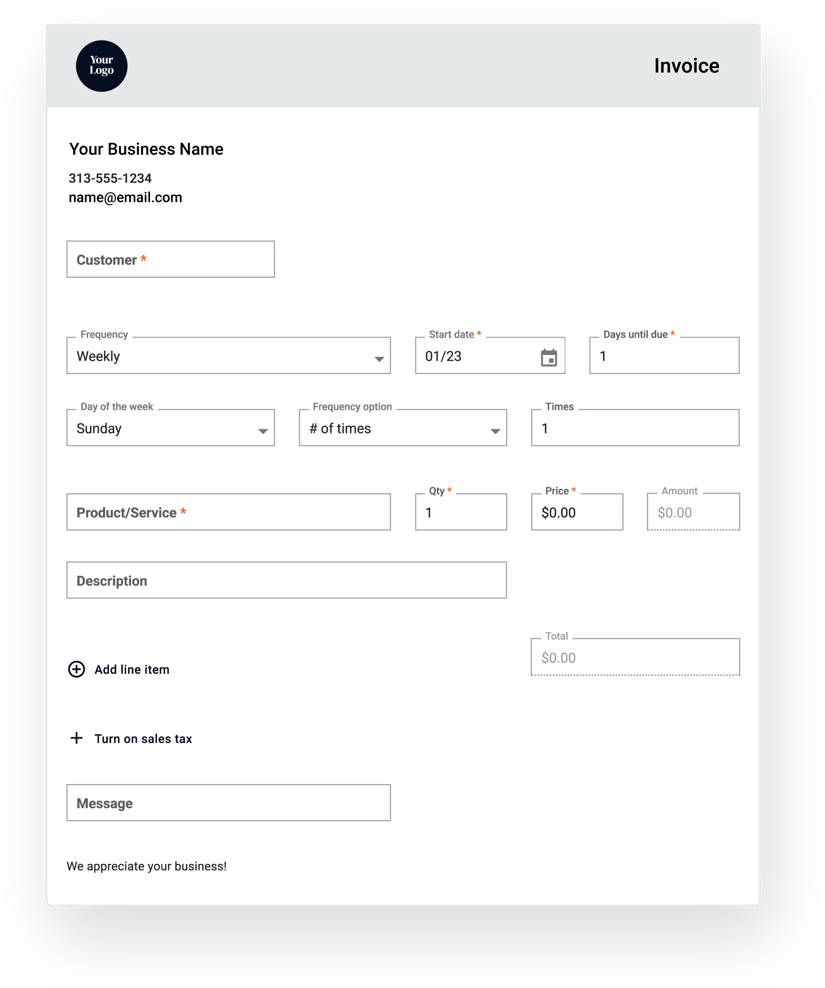The image size is (825, 988).
Task: Open the Frequency option dropdown showing # of times
Action: point(402,428)
